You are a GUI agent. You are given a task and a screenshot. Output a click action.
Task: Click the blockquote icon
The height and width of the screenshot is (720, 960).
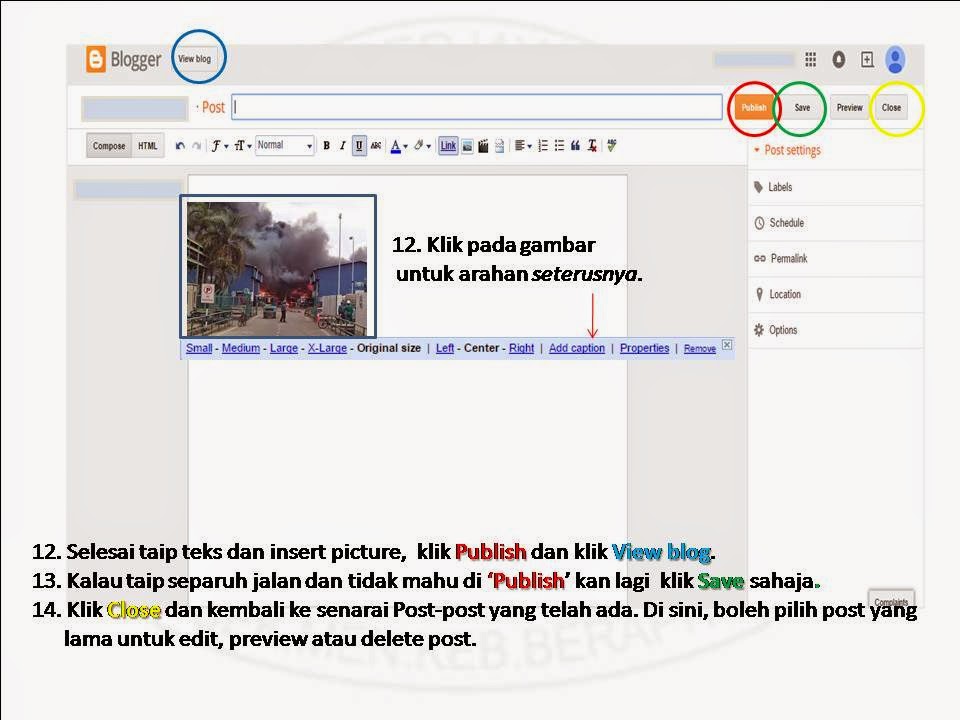click(x=575, y=145)
